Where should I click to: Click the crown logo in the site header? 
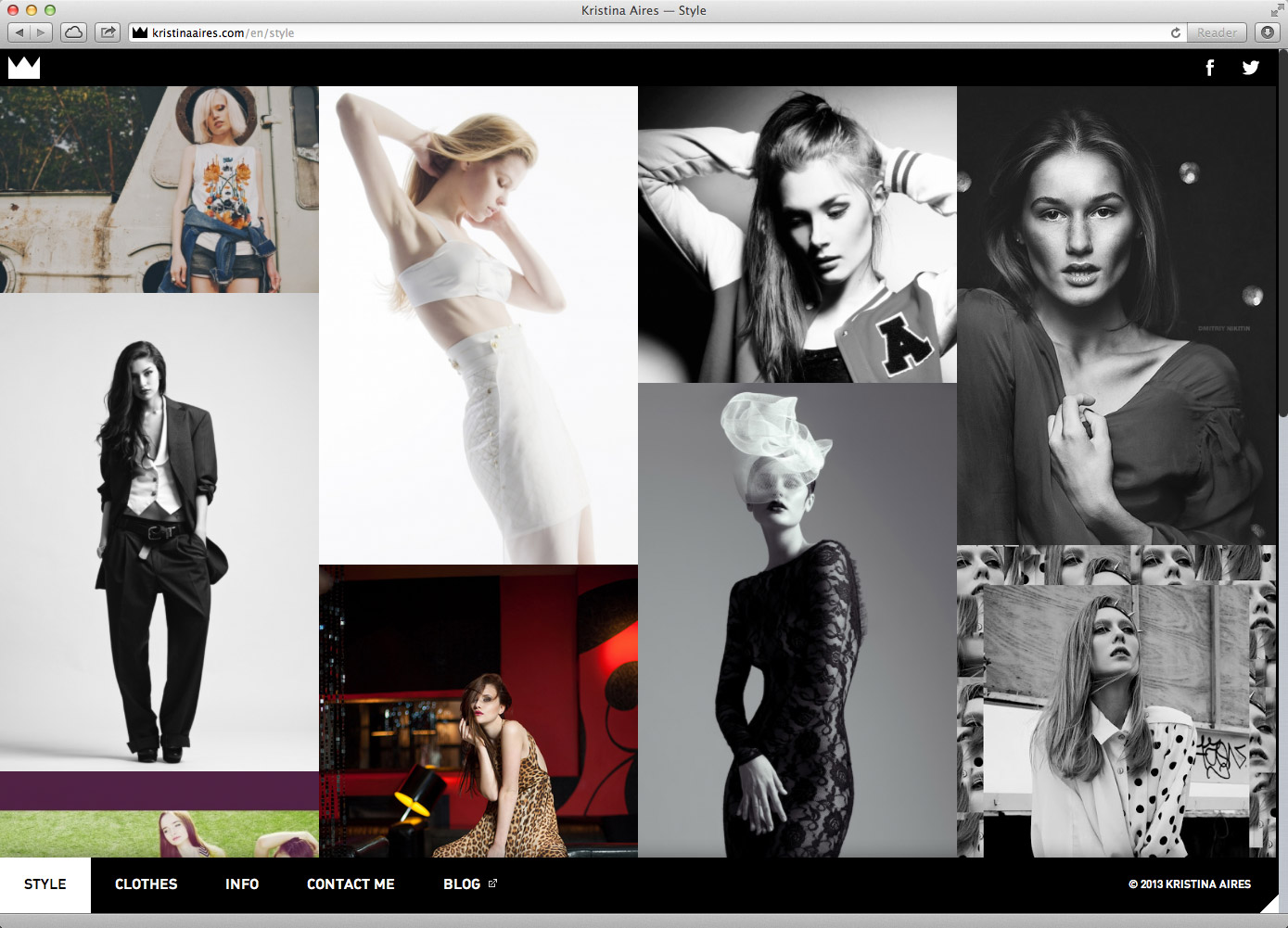(x=24, y=67)
